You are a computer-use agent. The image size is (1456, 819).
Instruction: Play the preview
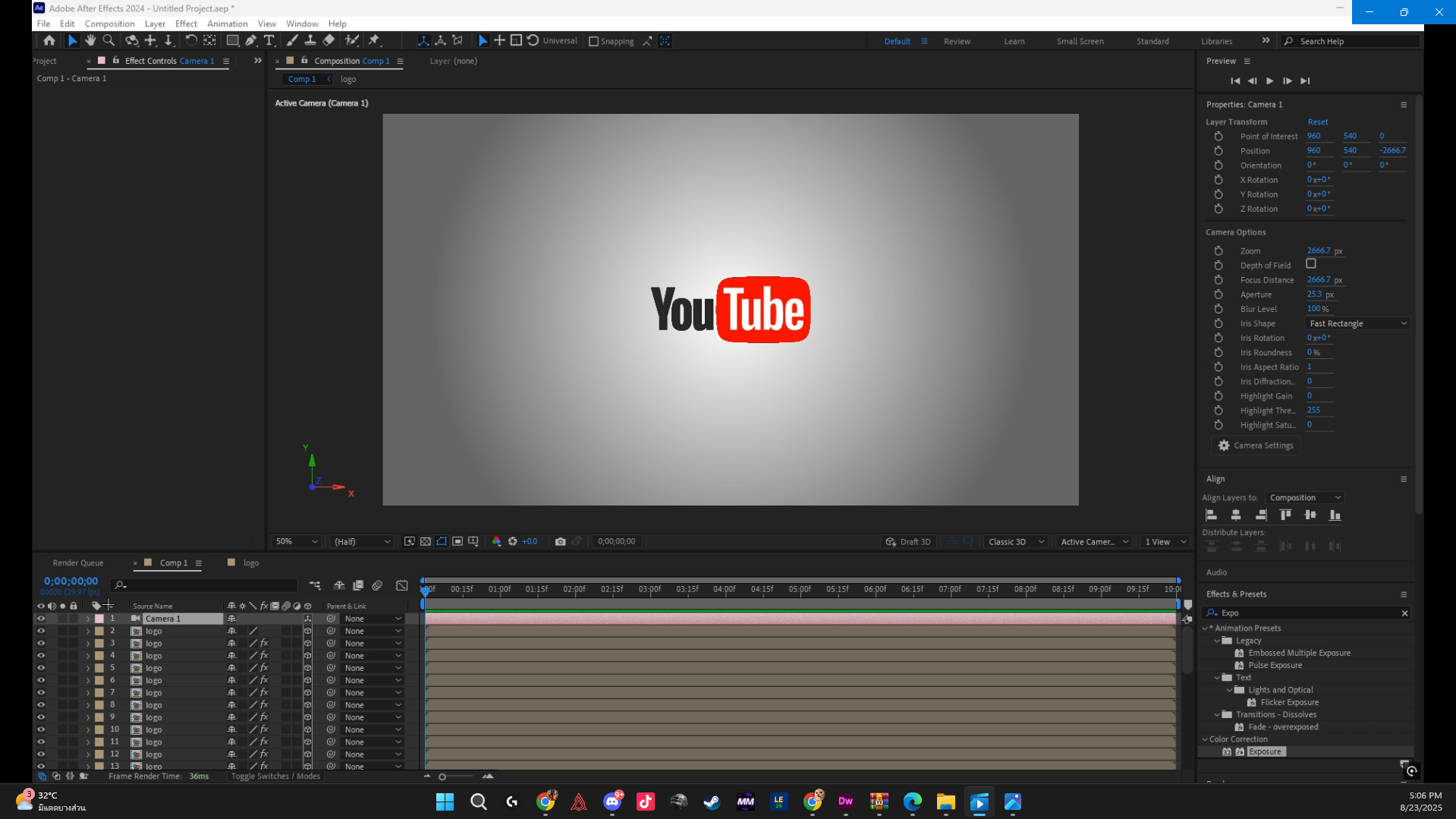click(x=1269, y=80)
